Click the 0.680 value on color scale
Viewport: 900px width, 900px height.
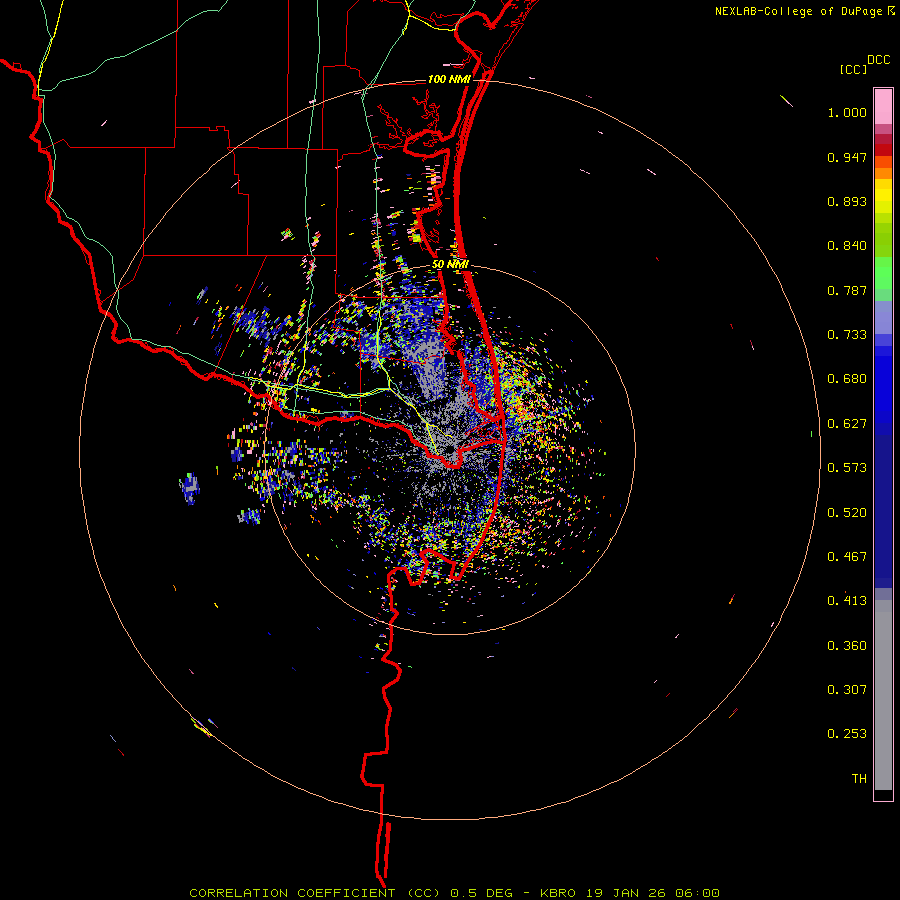[847, 379]
